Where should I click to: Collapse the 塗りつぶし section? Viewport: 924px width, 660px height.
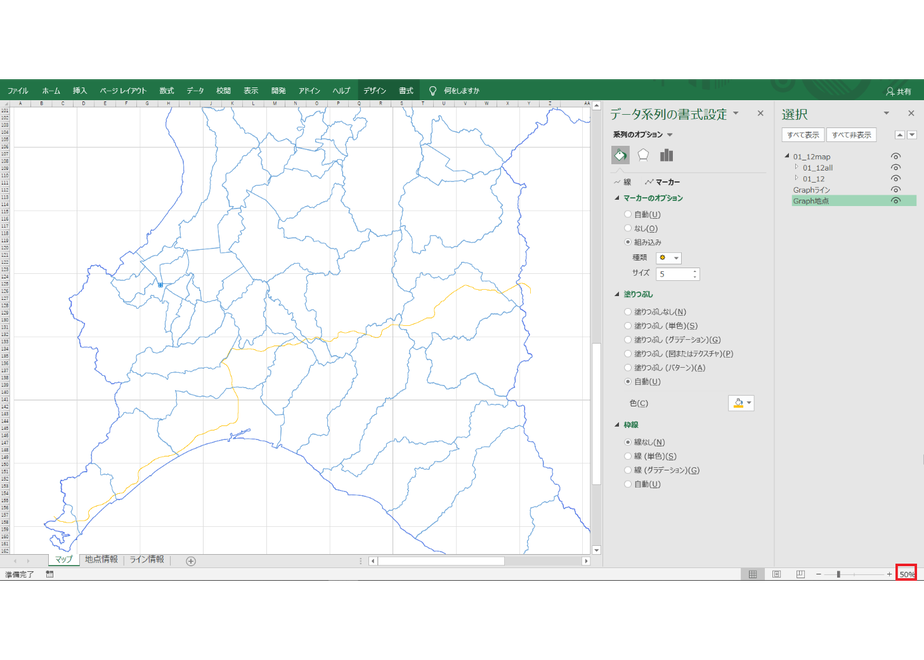[x=618, y=294]
